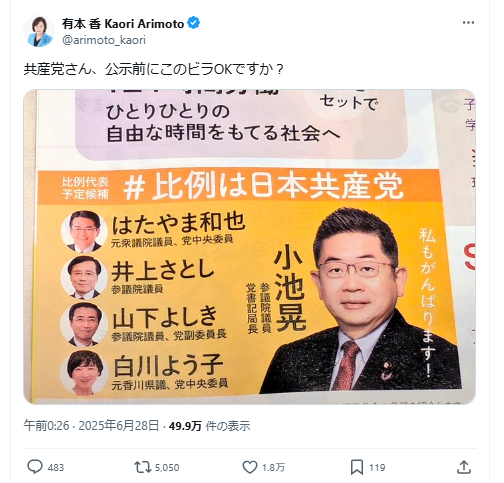Screen dimensions: 504x483
Task: Like the post with the heart icon
Action: tap(250, 467)
